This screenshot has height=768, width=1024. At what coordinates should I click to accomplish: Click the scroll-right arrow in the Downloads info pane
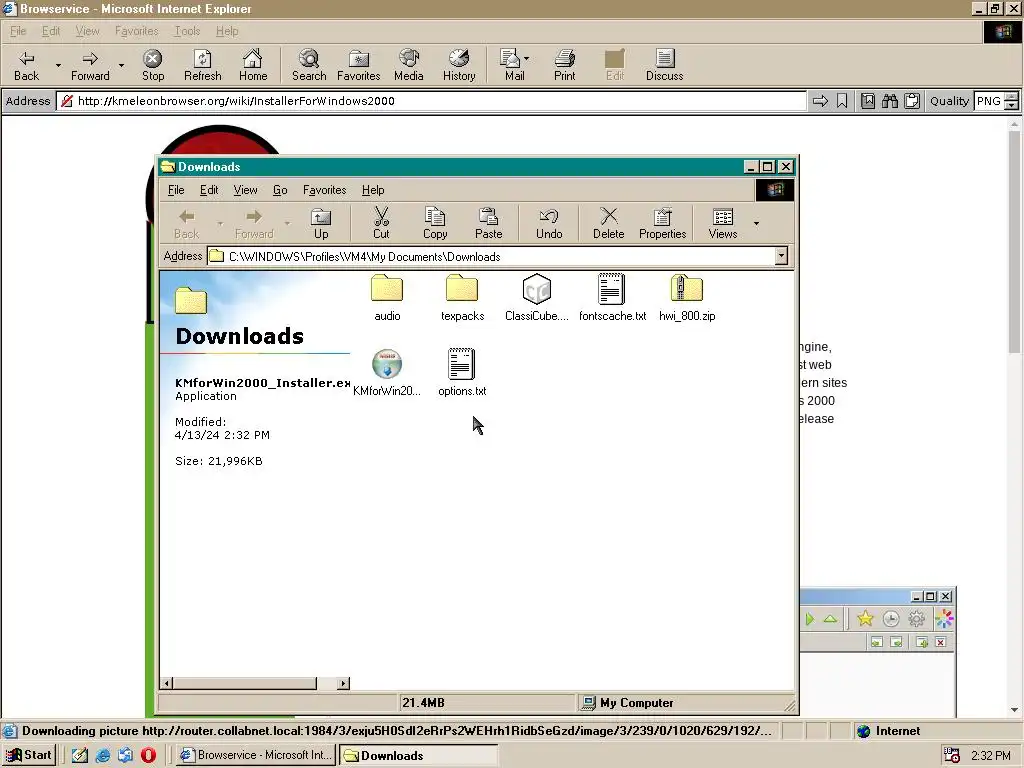344,683
